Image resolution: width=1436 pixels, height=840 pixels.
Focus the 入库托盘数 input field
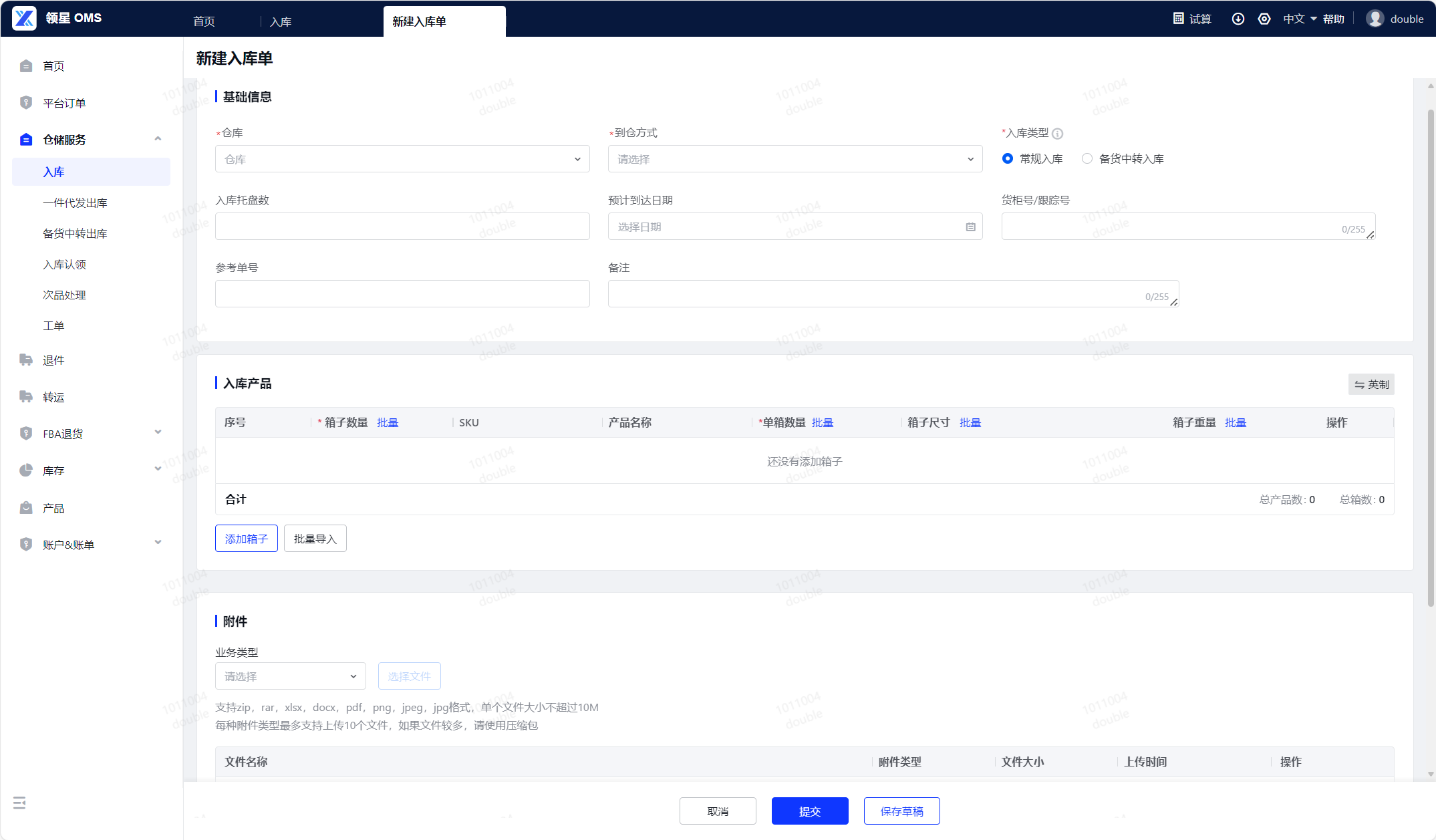click(x=402, y=227)
